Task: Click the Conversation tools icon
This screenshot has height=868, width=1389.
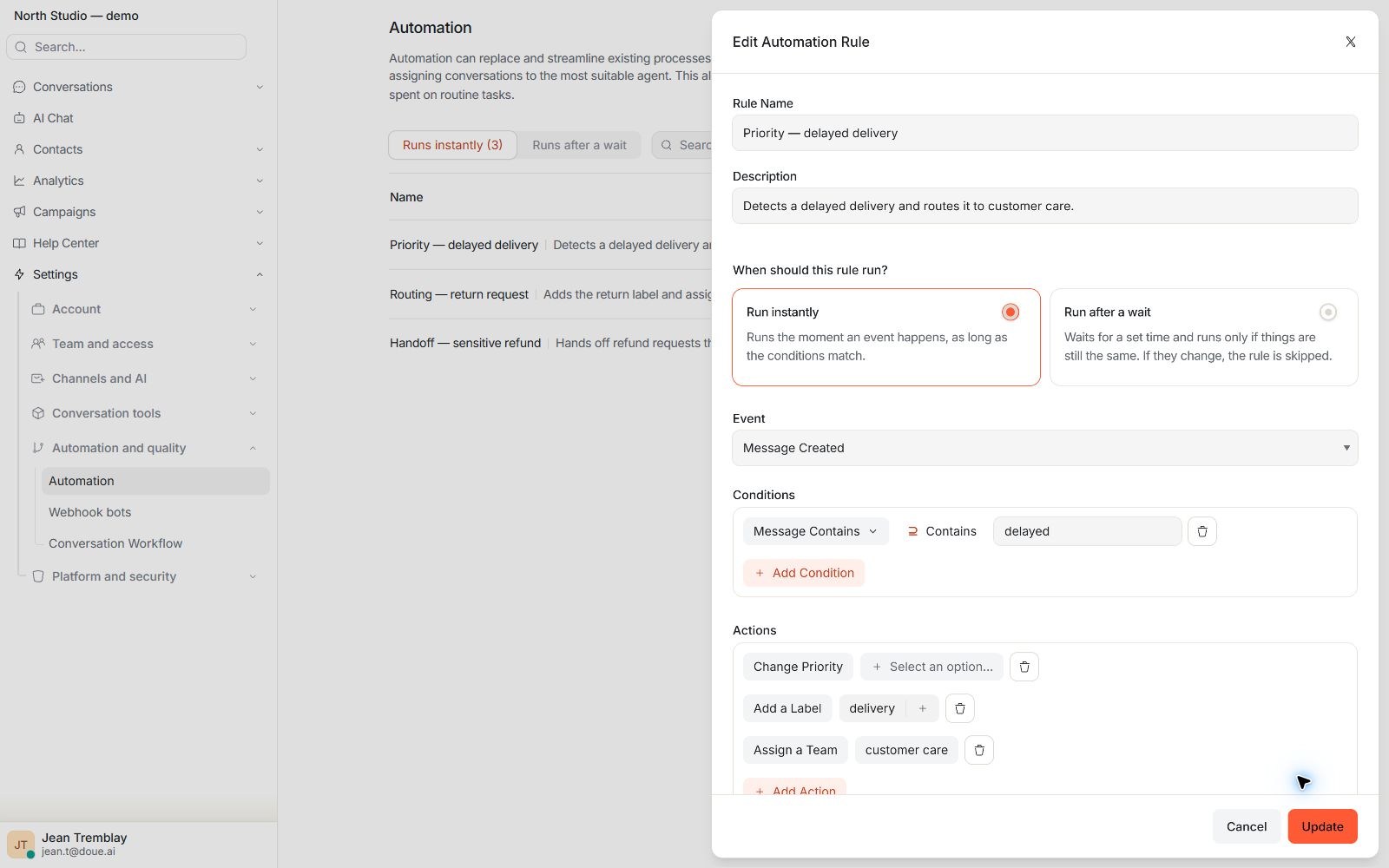Action: coord(38,413)
